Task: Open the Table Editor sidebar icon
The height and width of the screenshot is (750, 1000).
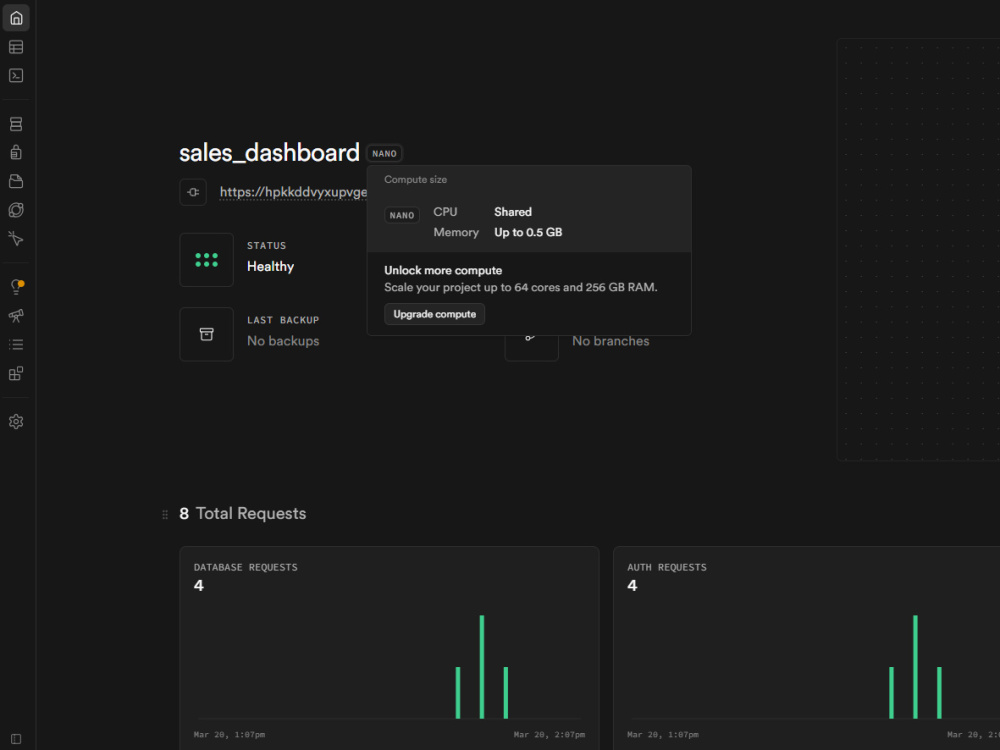Action: (x=16, y=47)
